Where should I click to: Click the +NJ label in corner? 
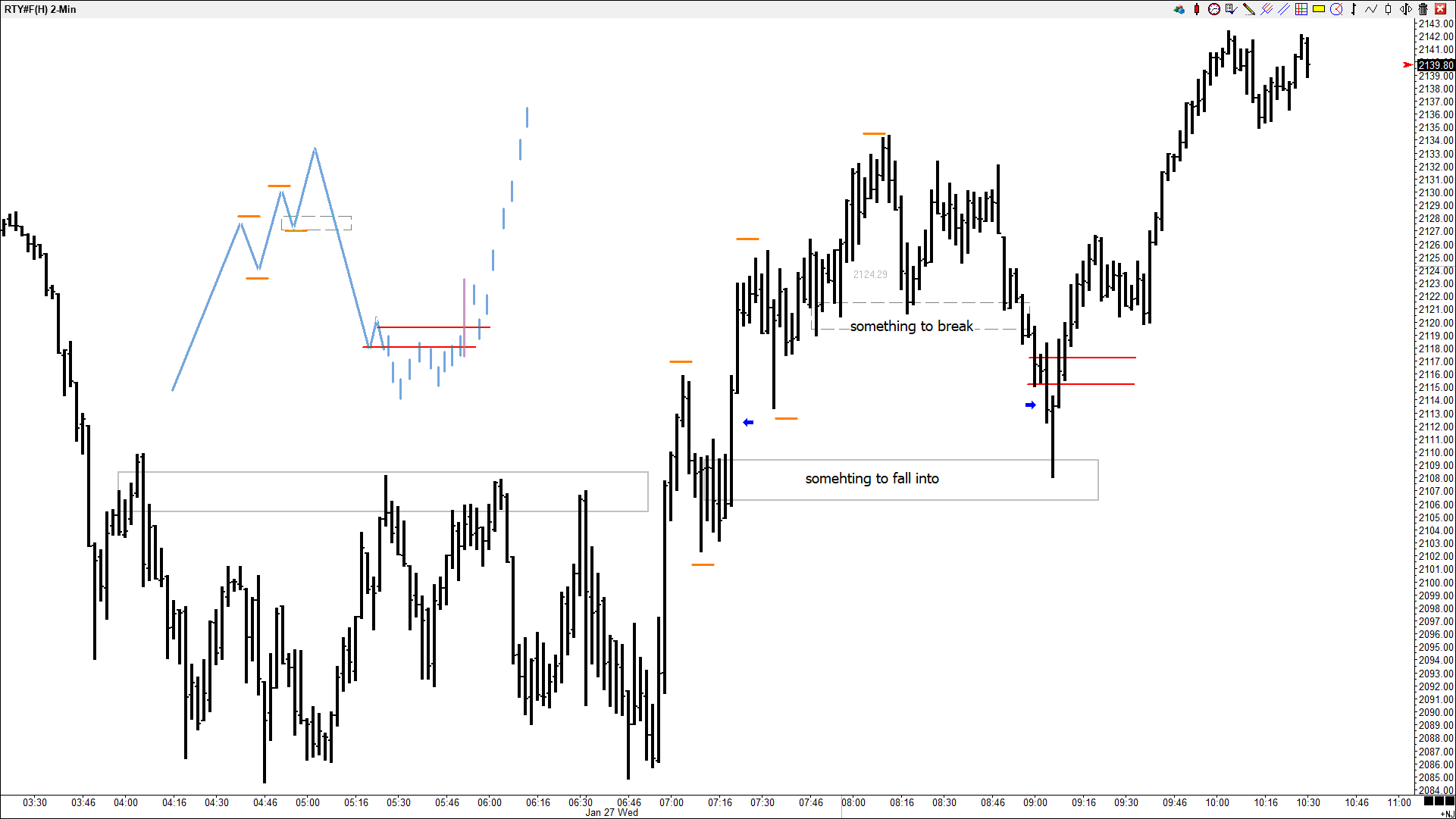(1447, 814)
